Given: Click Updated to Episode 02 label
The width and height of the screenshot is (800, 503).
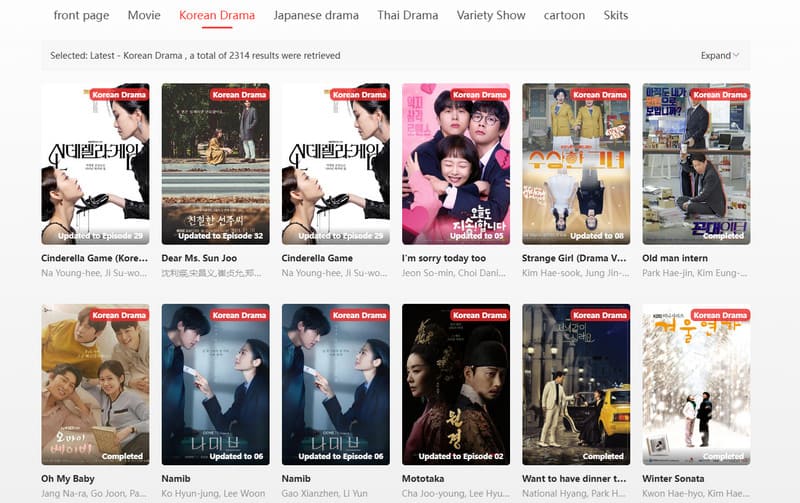Looking at the screenshot, I should coord(461,456).
